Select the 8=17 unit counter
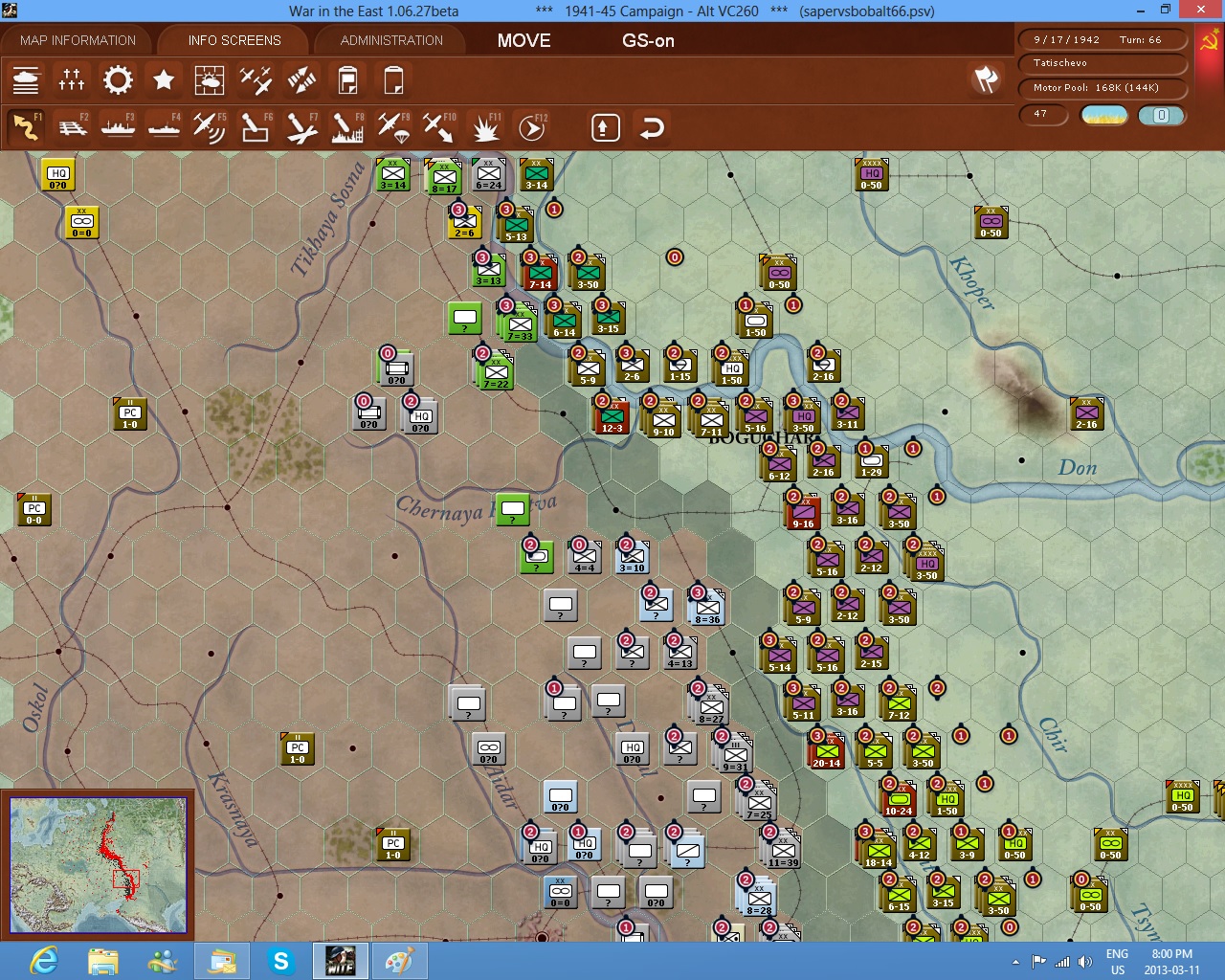 [444, 176]
